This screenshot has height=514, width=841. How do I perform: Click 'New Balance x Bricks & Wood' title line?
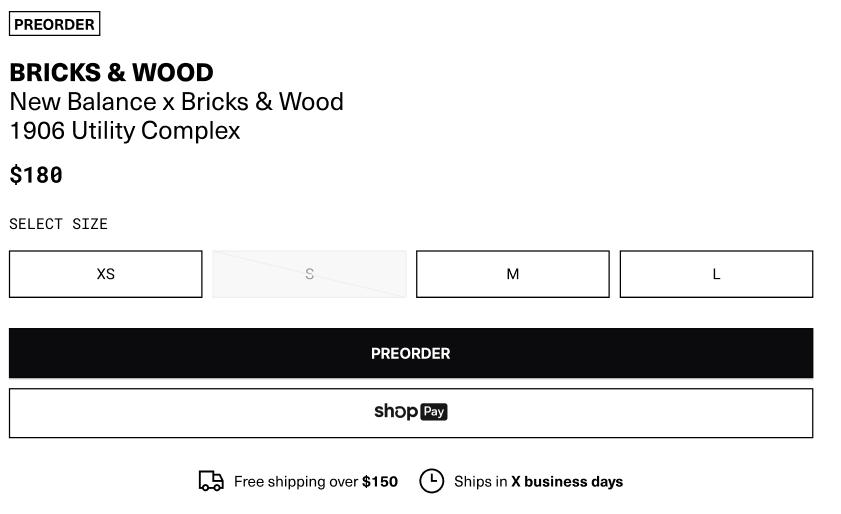pos(176,102)
